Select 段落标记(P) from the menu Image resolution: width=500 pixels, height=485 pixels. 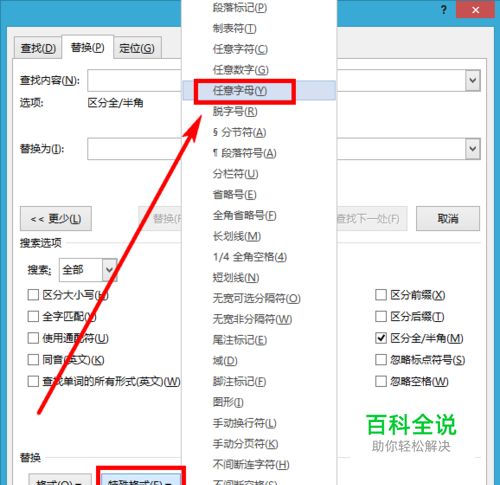pyautogui.click(x=259, y=8)
